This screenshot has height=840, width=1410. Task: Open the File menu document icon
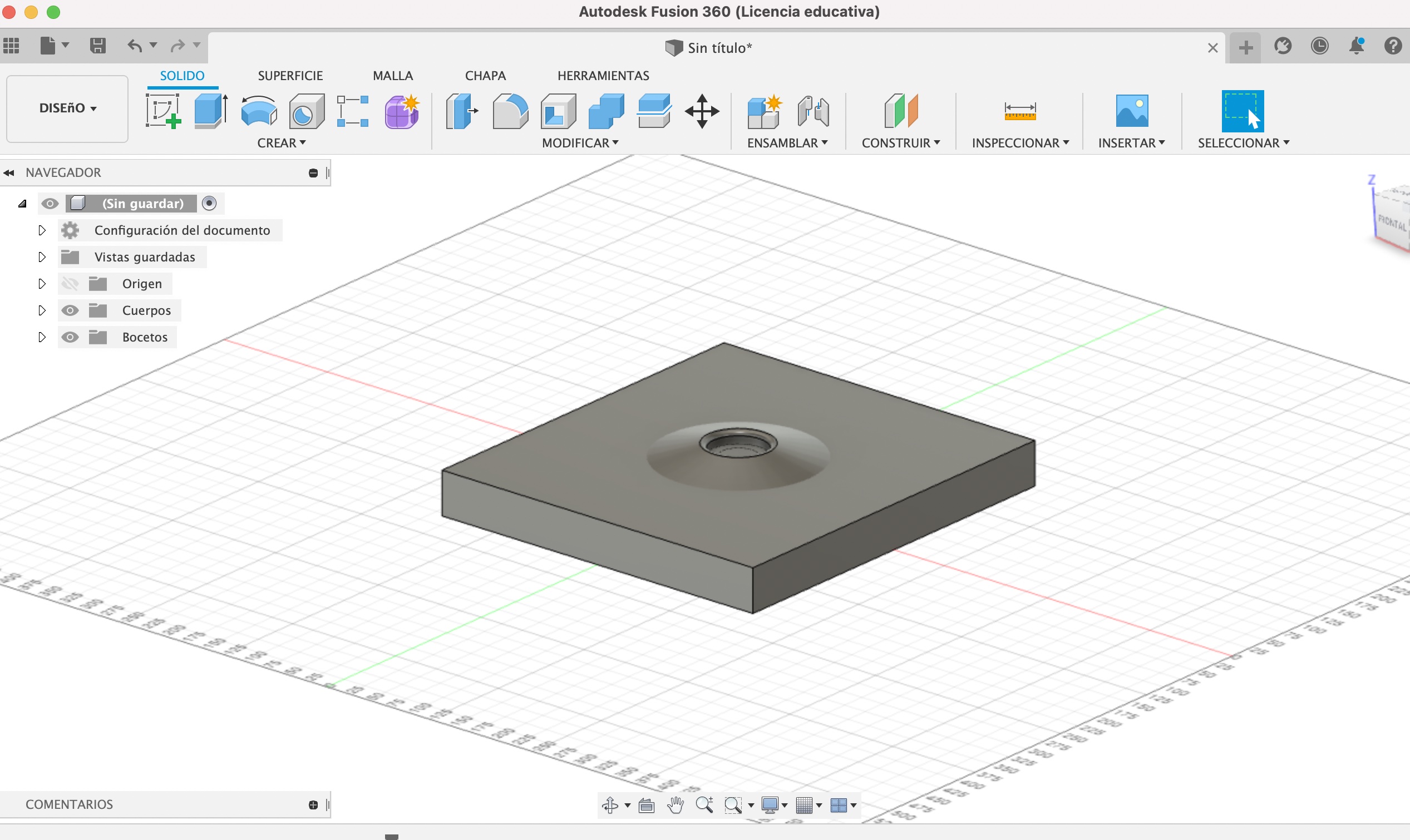(48, 45)
